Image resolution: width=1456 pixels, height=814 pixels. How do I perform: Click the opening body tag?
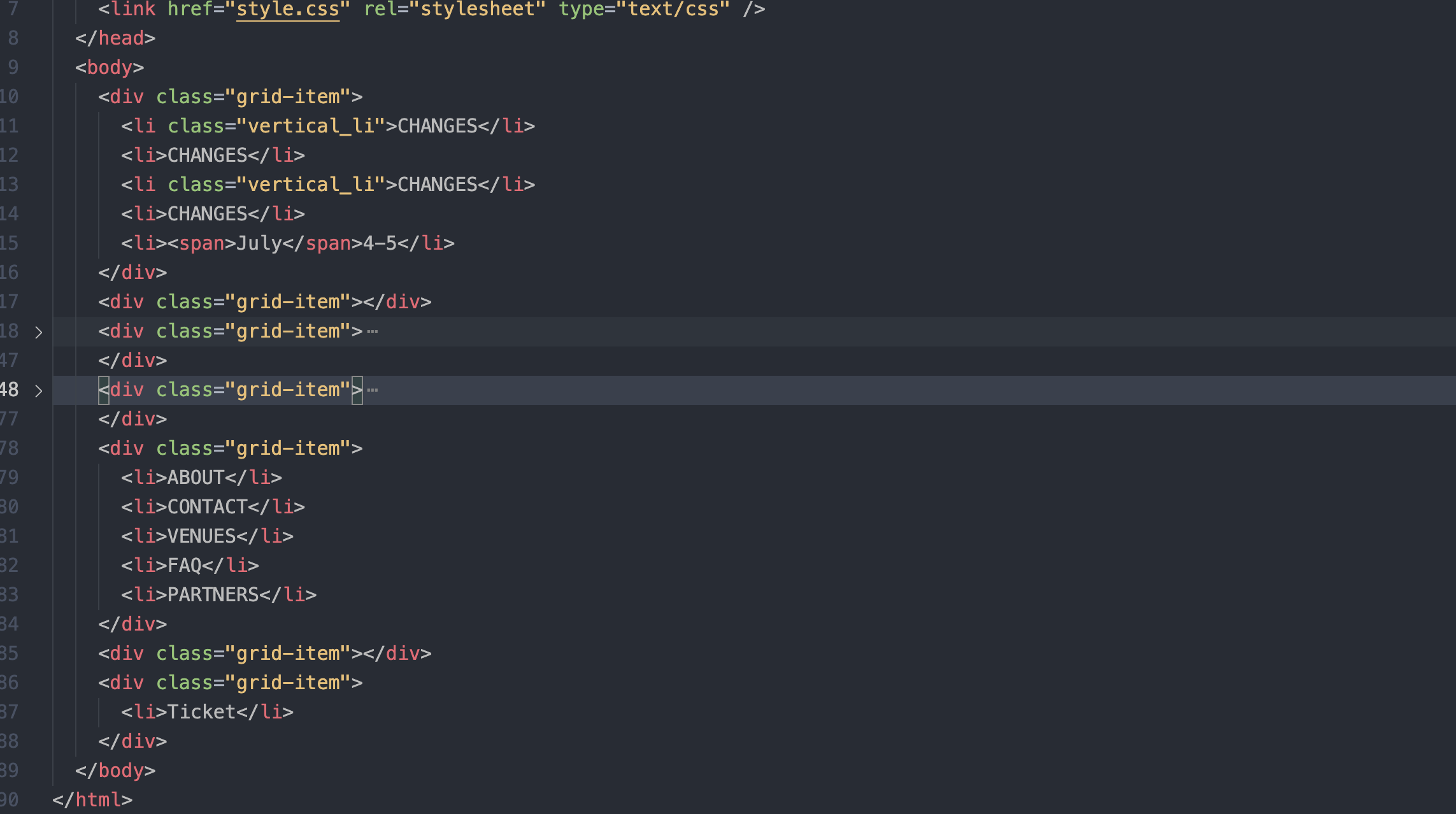pos(109,68)
